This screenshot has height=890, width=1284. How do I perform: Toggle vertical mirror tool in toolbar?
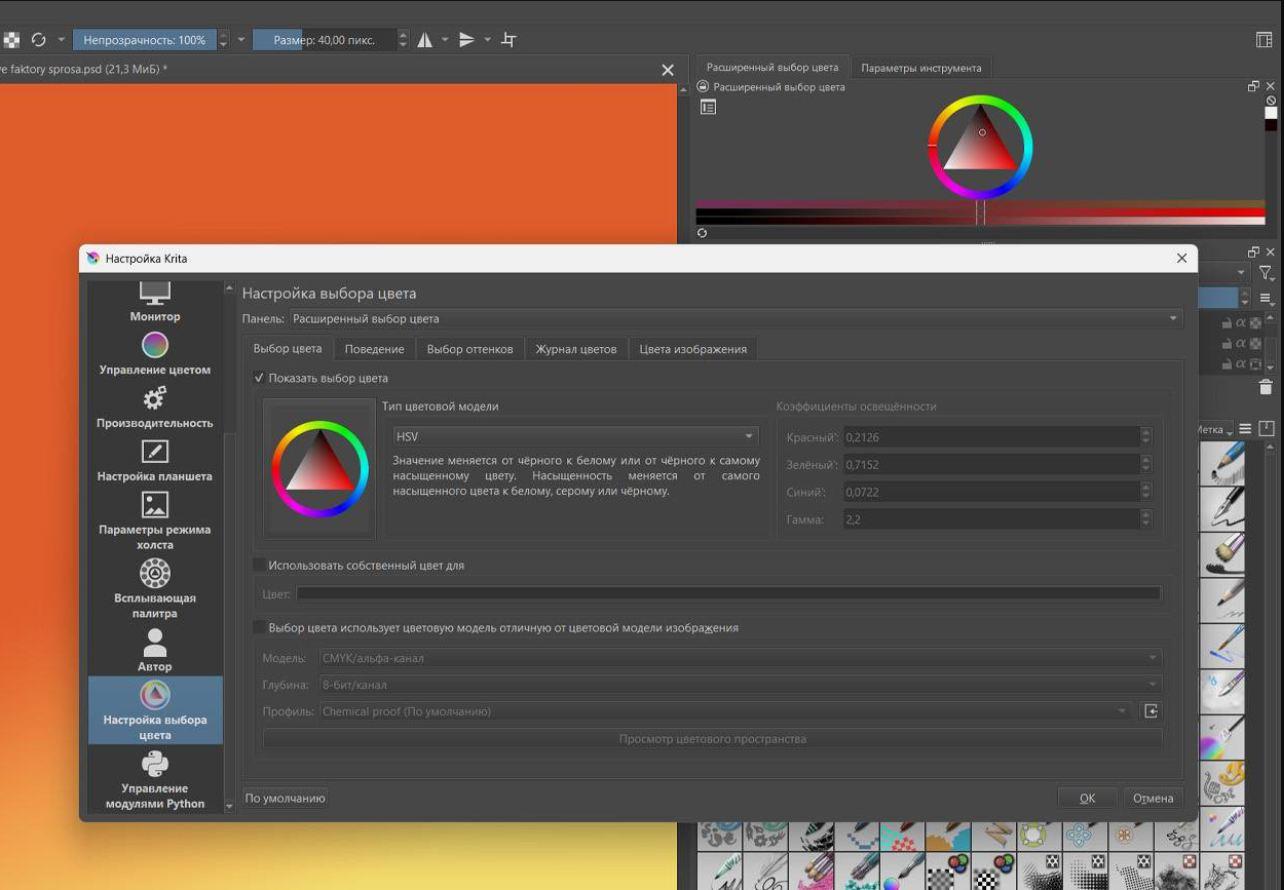click(467, 40)
